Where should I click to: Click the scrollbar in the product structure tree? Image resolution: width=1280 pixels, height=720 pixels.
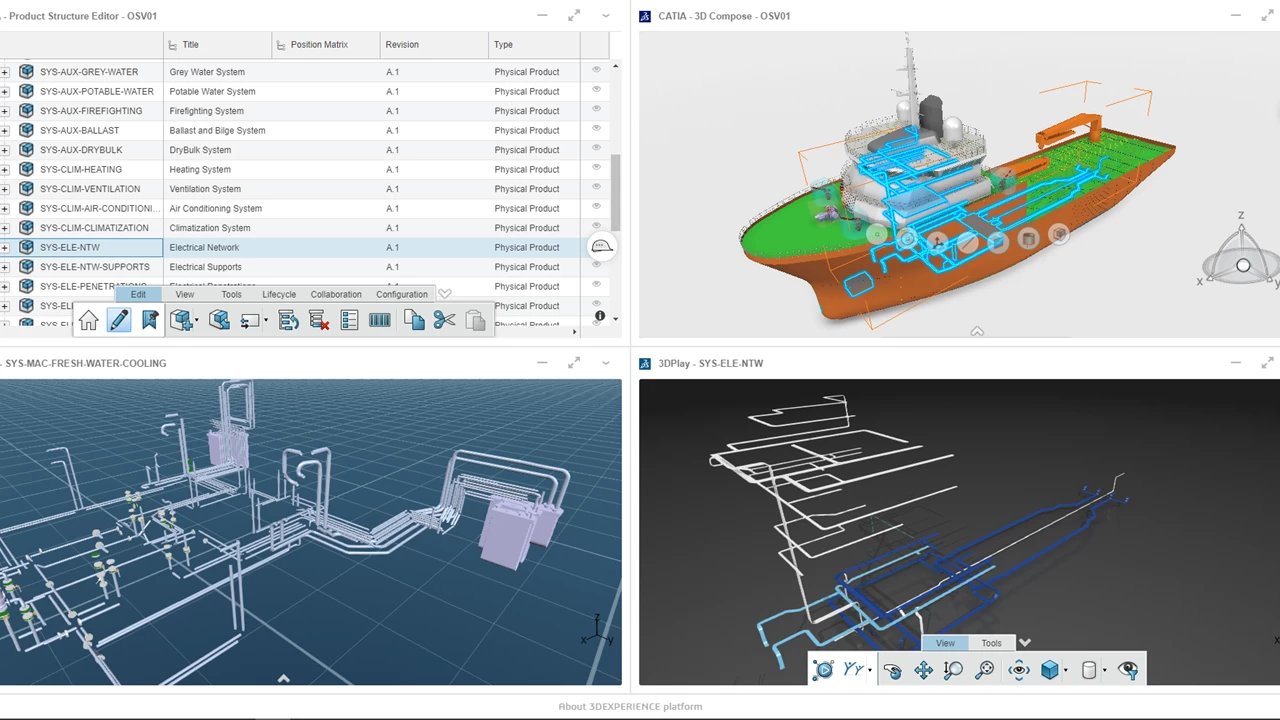point(617,190)
